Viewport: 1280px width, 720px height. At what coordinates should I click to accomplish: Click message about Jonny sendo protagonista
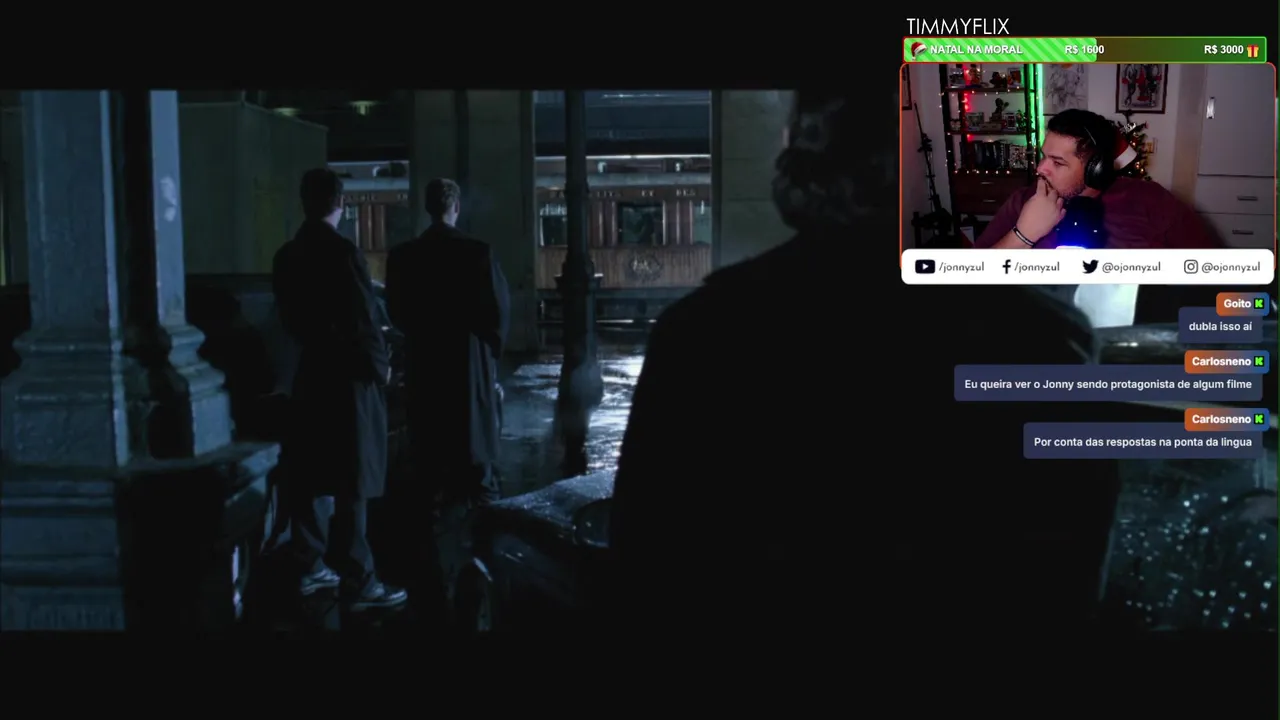tap(1108, 384)
